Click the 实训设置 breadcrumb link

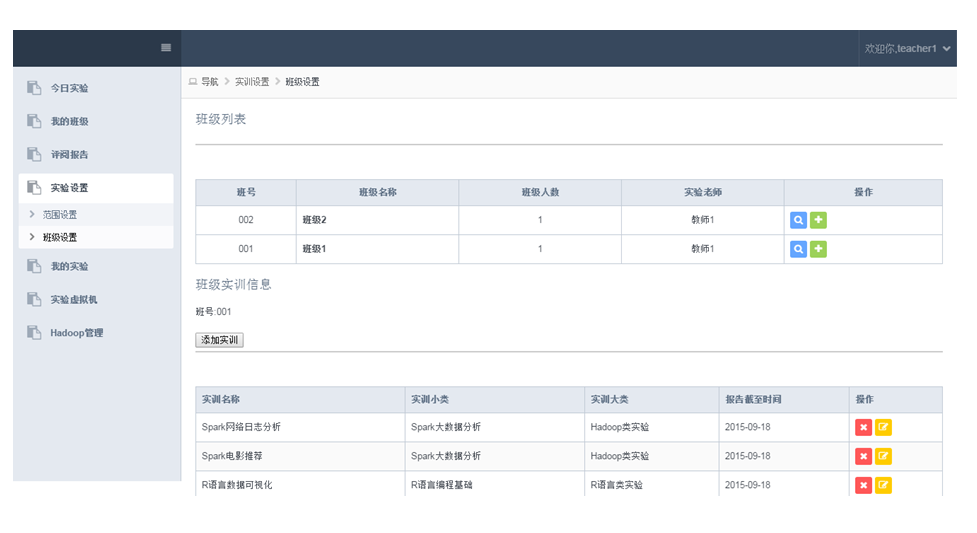252,82
